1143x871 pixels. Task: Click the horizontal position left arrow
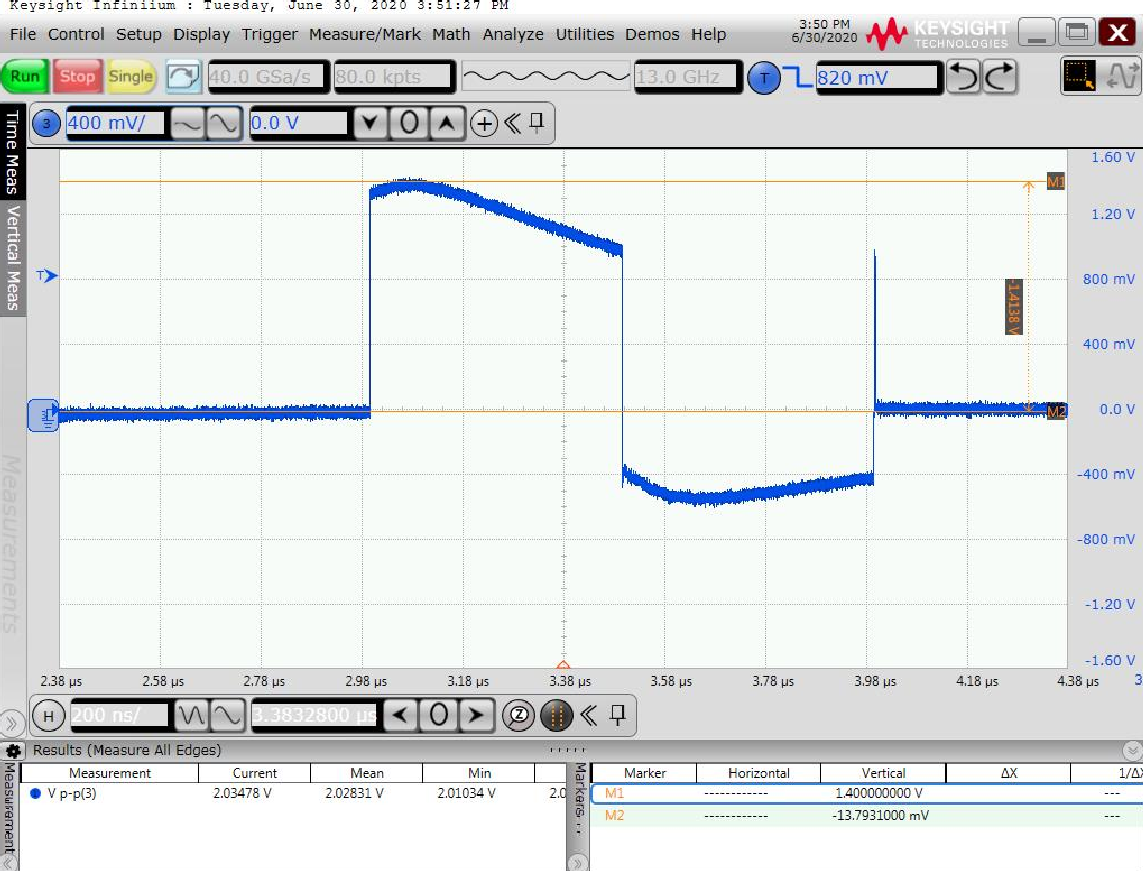coord(399,716)
